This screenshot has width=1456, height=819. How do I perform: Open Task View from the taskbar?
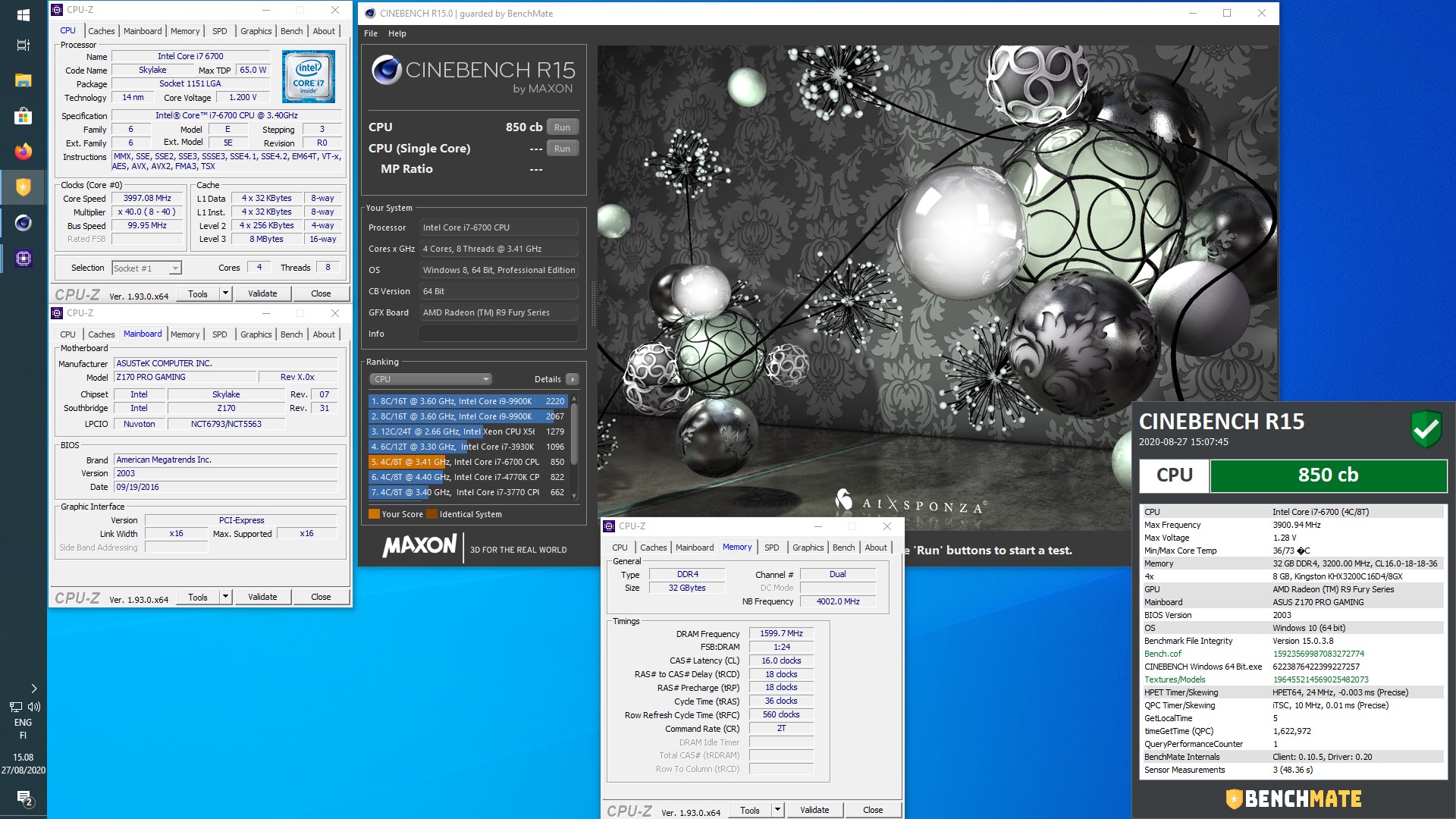(x=23, y=45)
